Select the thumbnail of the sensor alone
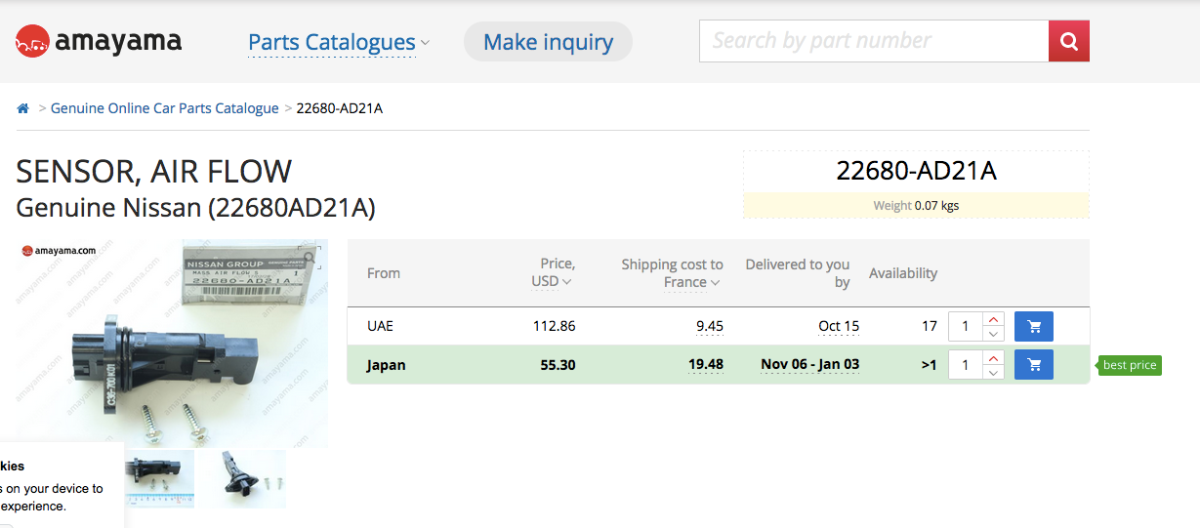1200x528 pixels. pos(241,478)
